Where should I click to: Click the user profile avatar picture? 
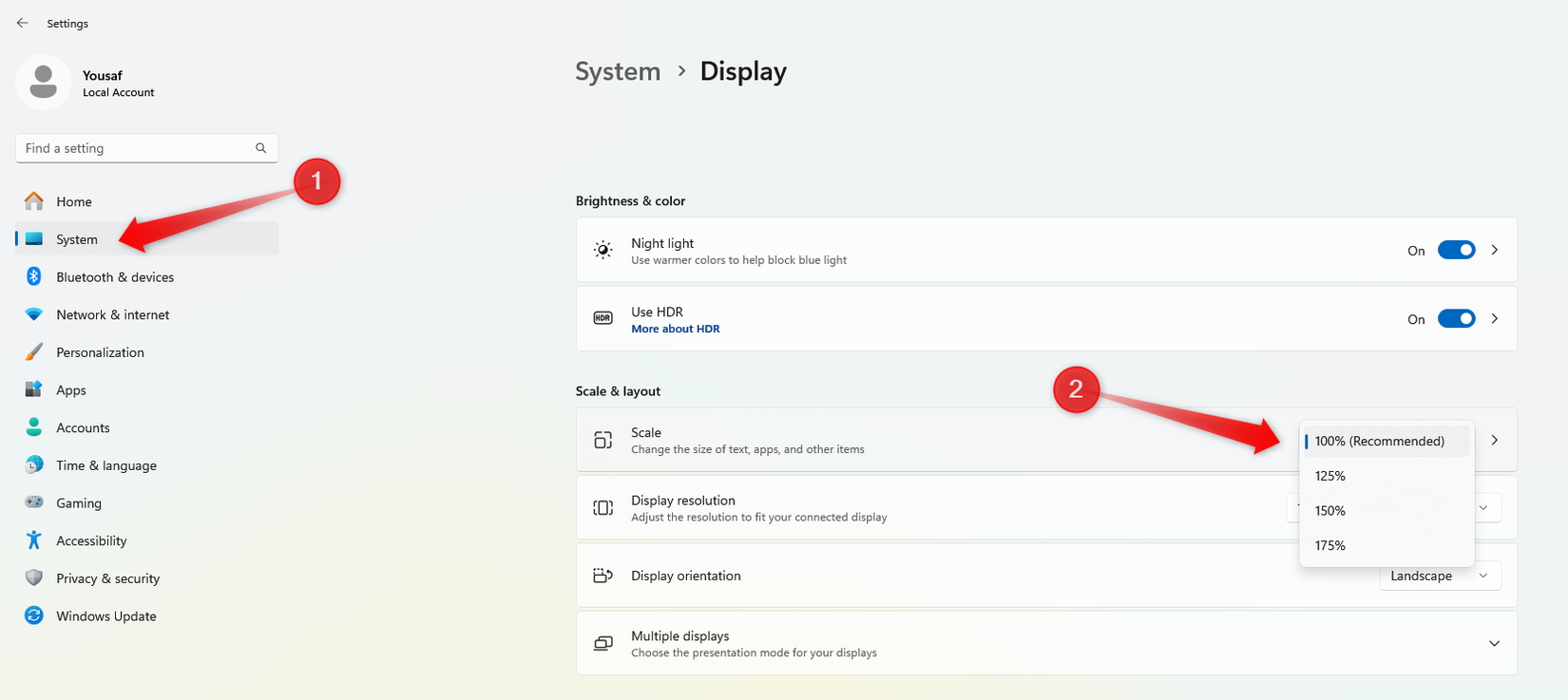[43, 83]
